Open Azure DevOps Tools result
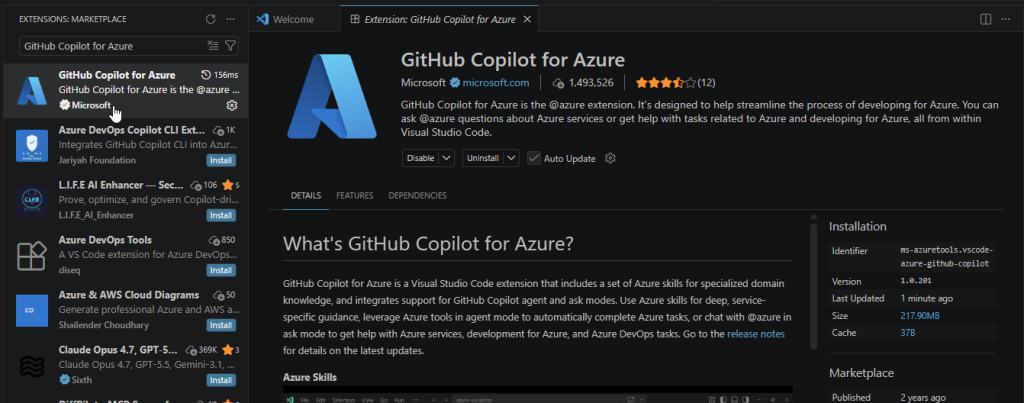The image size is (1024, 403). coord(125,255)
